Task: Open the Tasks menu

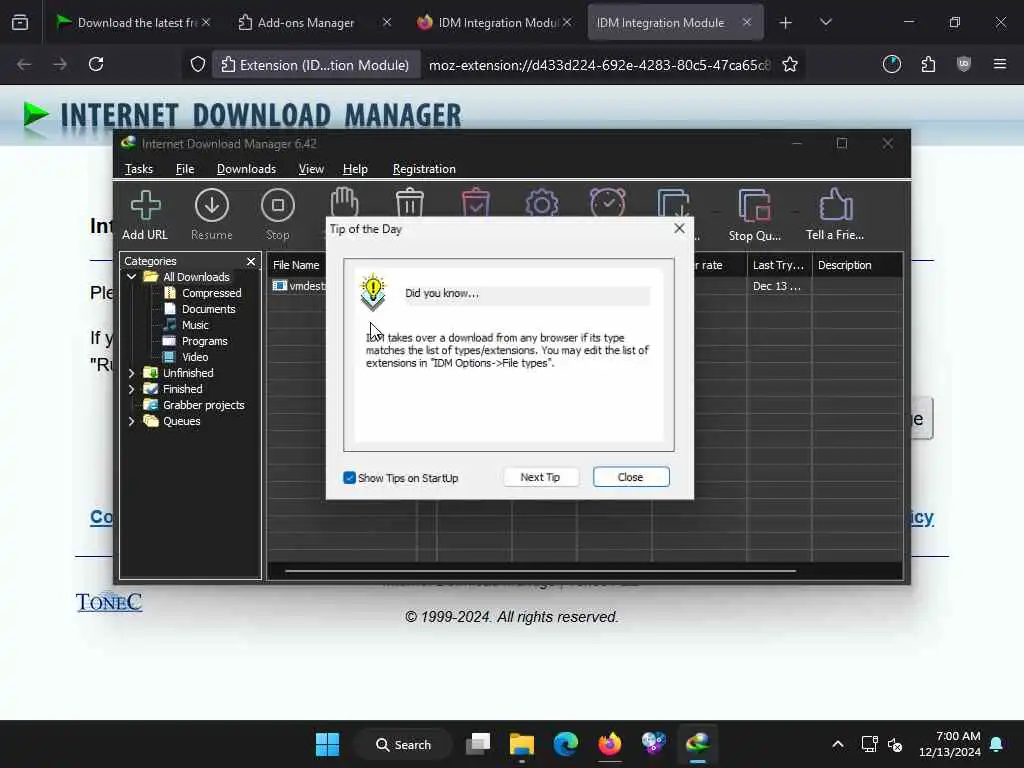Action: (x=138, y=169)
